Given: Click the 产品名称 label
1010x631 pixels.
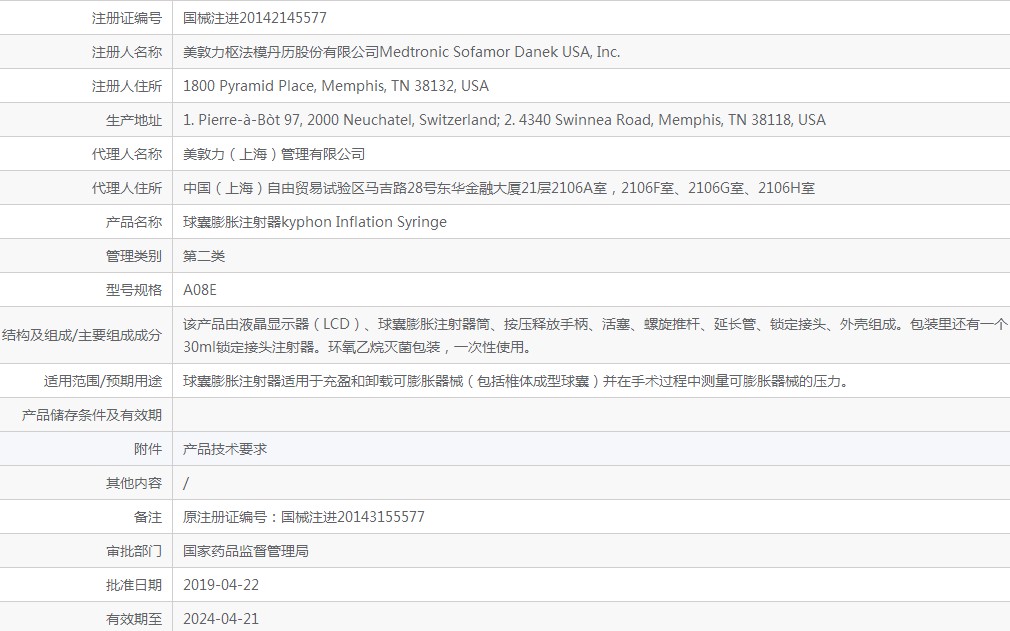Looking at the screenshot, I should 134,222.
